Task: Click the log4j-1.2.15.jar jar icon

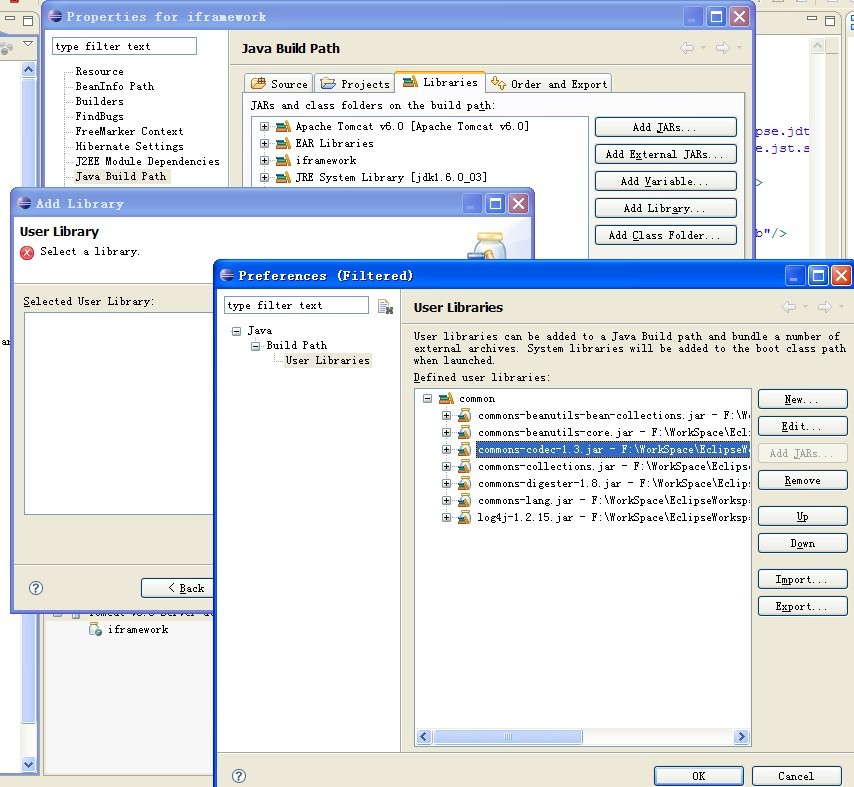Action: (464, 518)
